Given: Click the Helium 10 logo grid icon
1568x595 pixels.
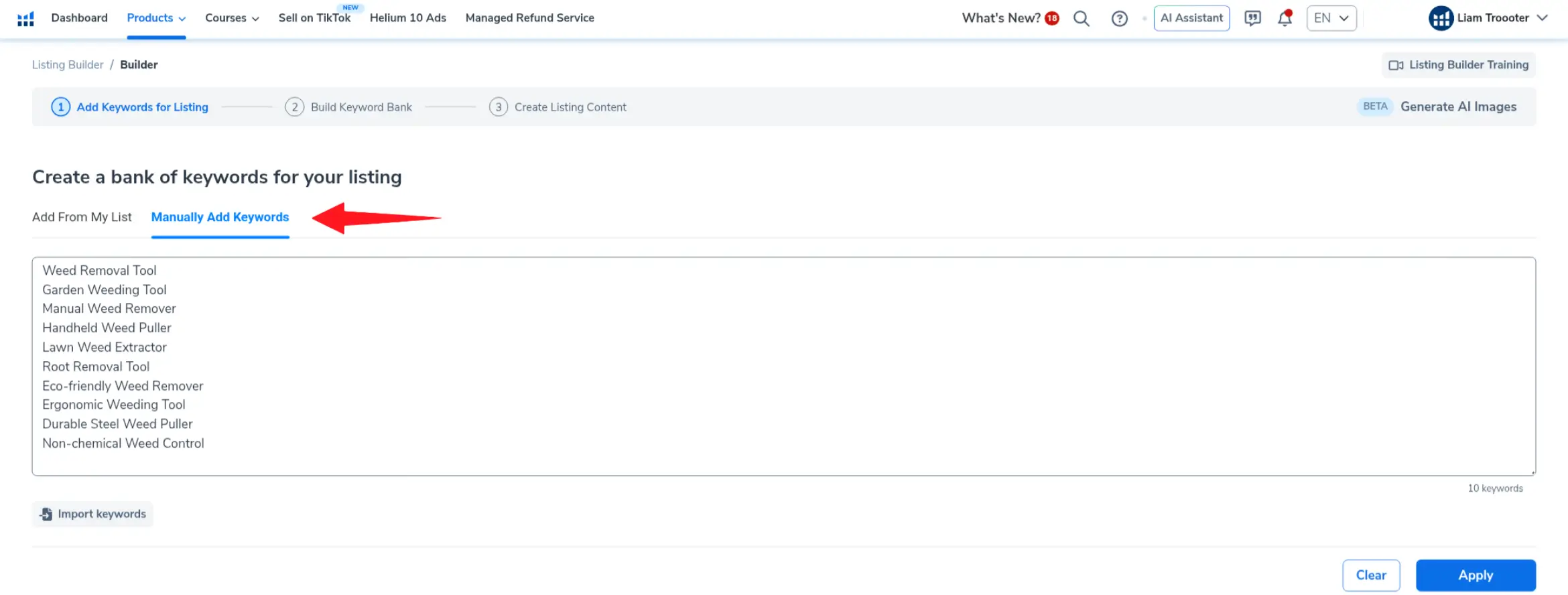Looking at the screenshot, I should coord(25,19).
